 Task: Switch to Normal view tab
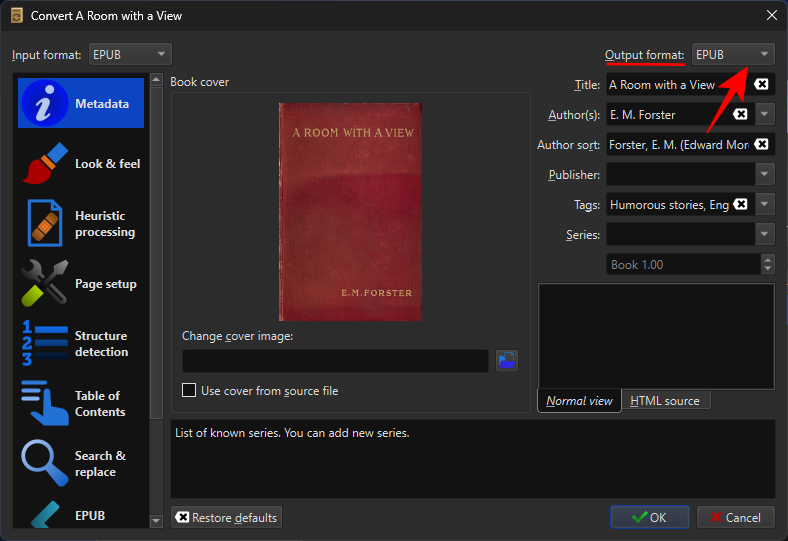pyautogui.click(x=579, y=401)
